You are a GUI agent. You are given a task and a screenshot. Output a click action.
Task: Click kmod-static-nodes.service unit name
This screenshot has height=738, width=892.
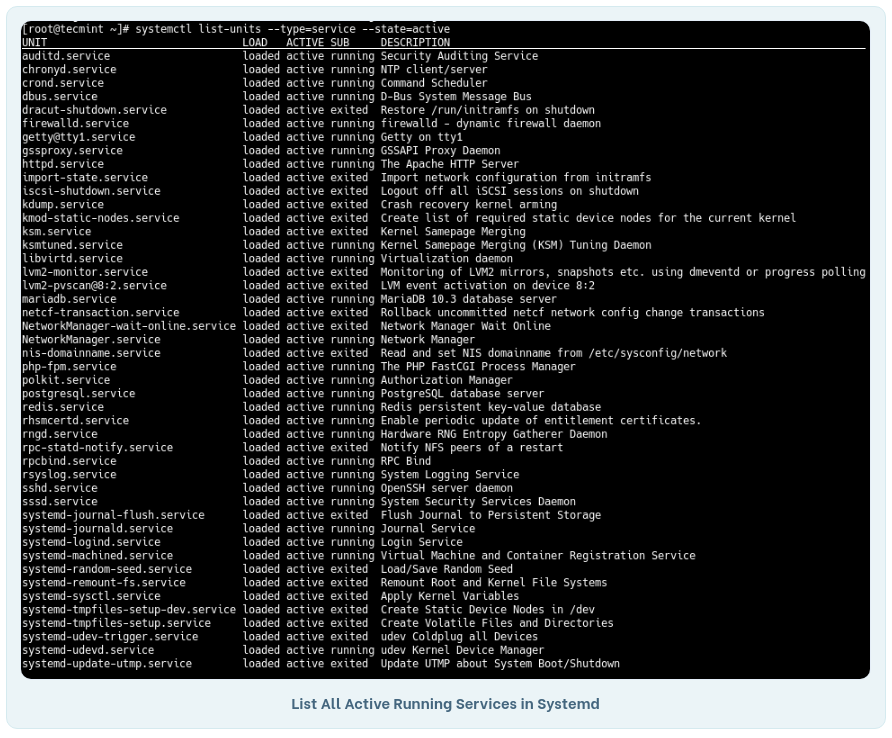click(101, 218)
